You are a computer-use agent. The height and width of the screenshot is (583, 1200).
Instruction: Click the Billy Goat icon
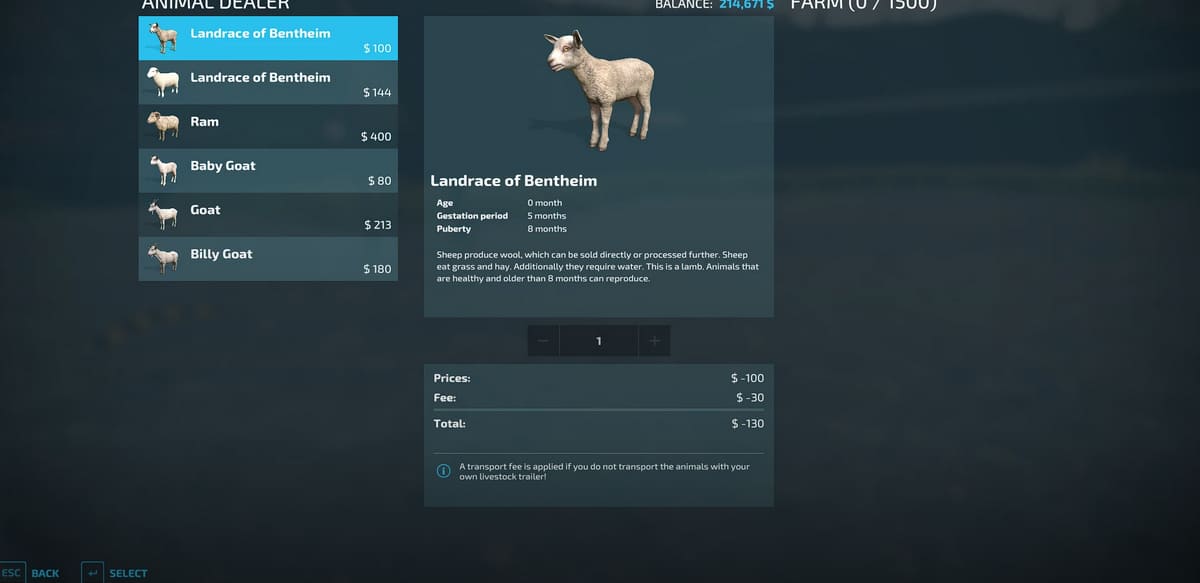coord(163,258)
